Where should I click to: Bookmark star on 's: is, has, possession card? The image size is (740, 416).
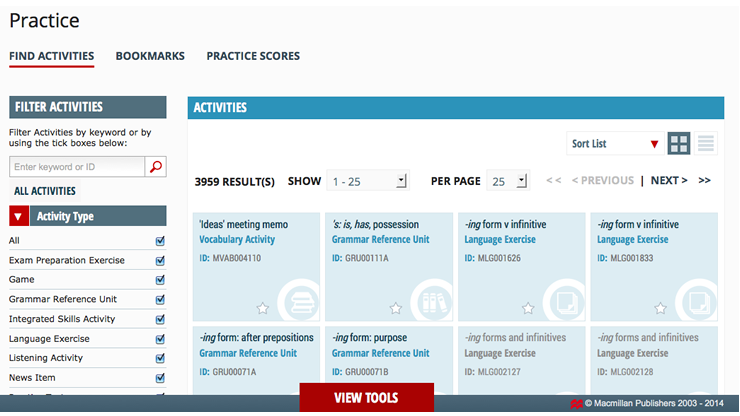coord(395,308)
